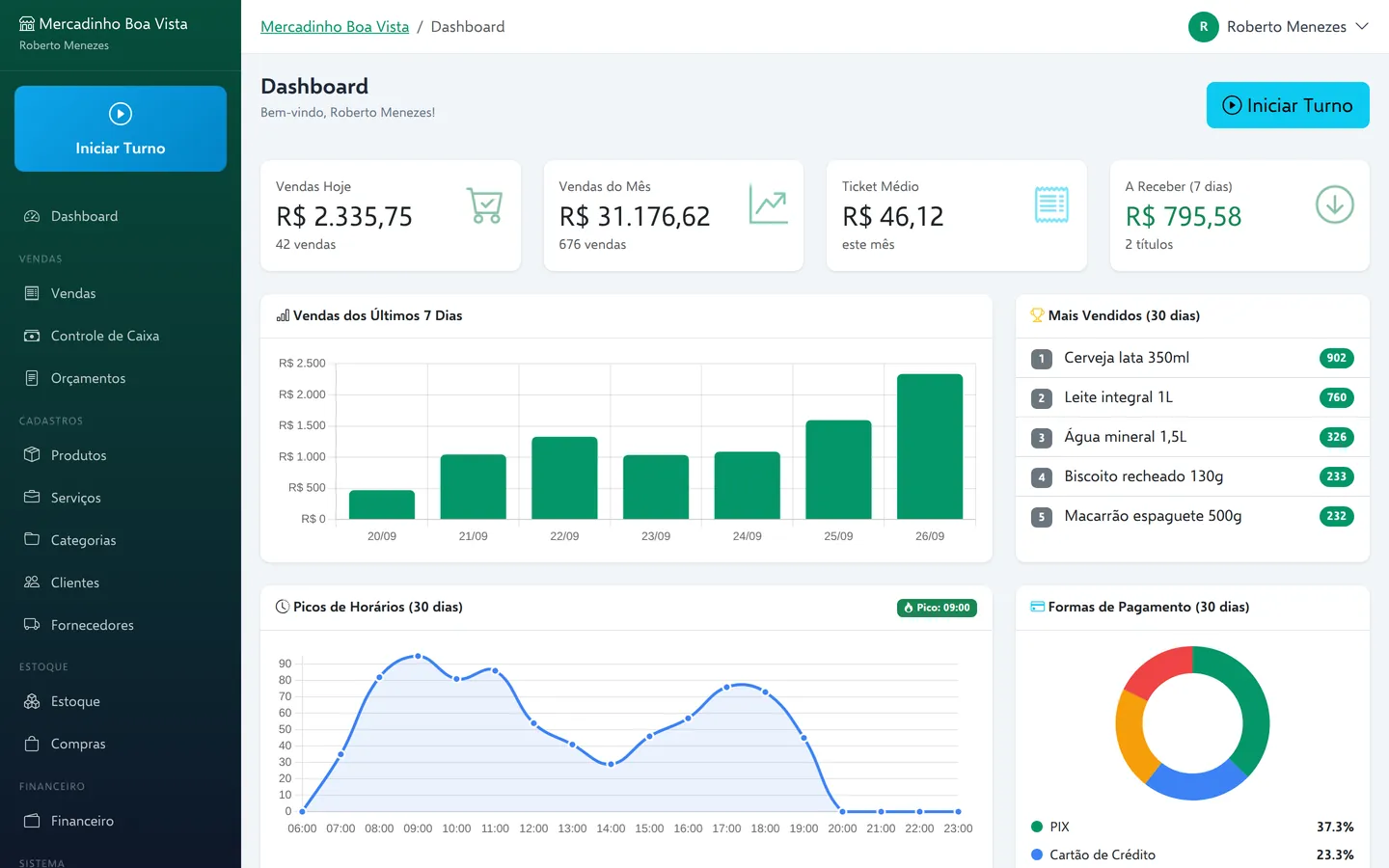The image size is (1389, 868).
Task: Click the sidebar Iniciar Turno button
Action: pyautogui.click(x=121, y=128)
